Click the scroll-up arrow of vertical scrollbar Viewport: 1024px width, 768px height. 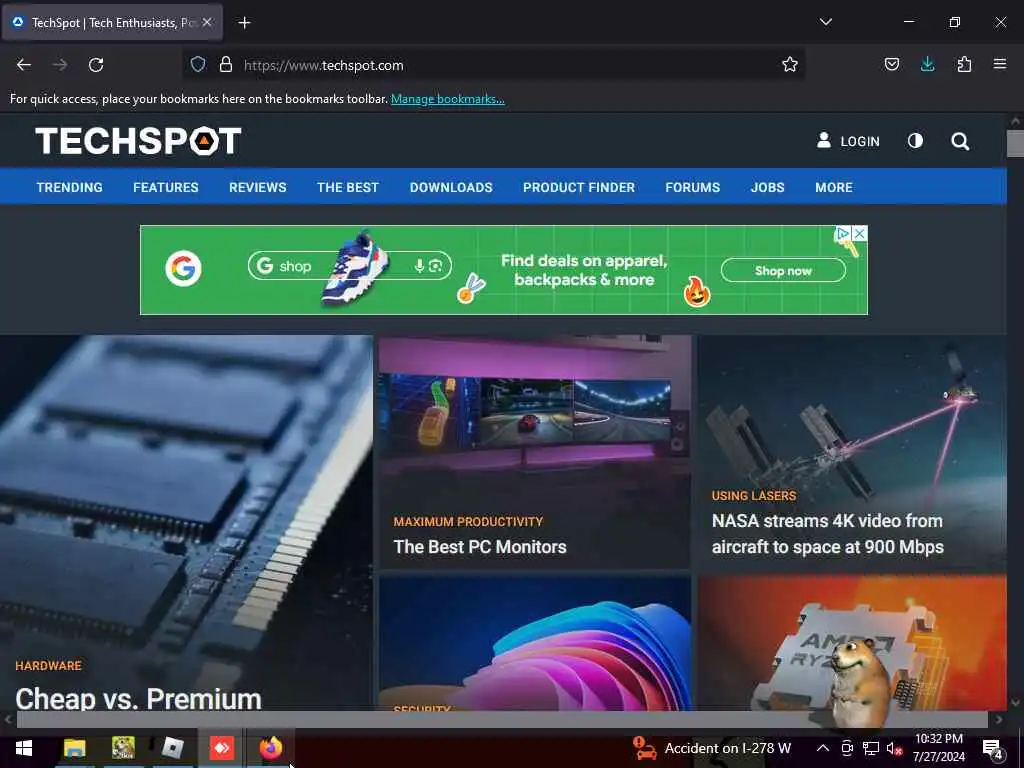point(1015,121)
